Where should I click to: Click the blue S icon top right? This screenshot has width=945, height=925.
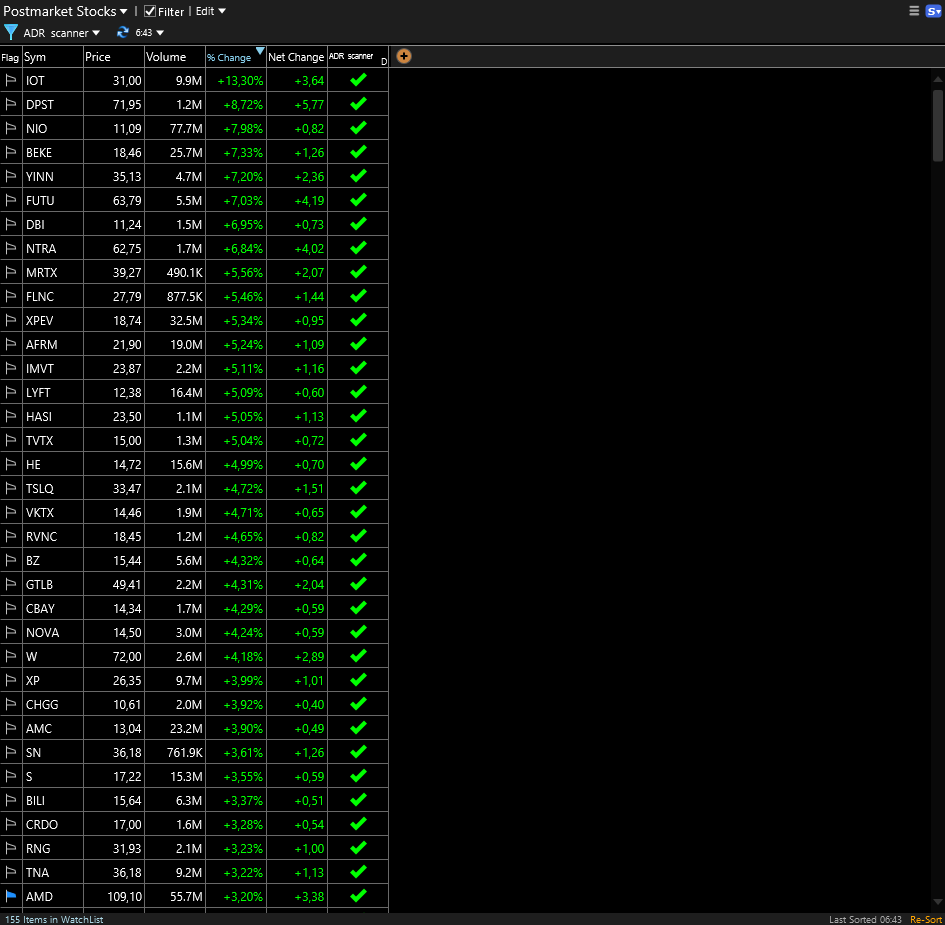point(933,11)
